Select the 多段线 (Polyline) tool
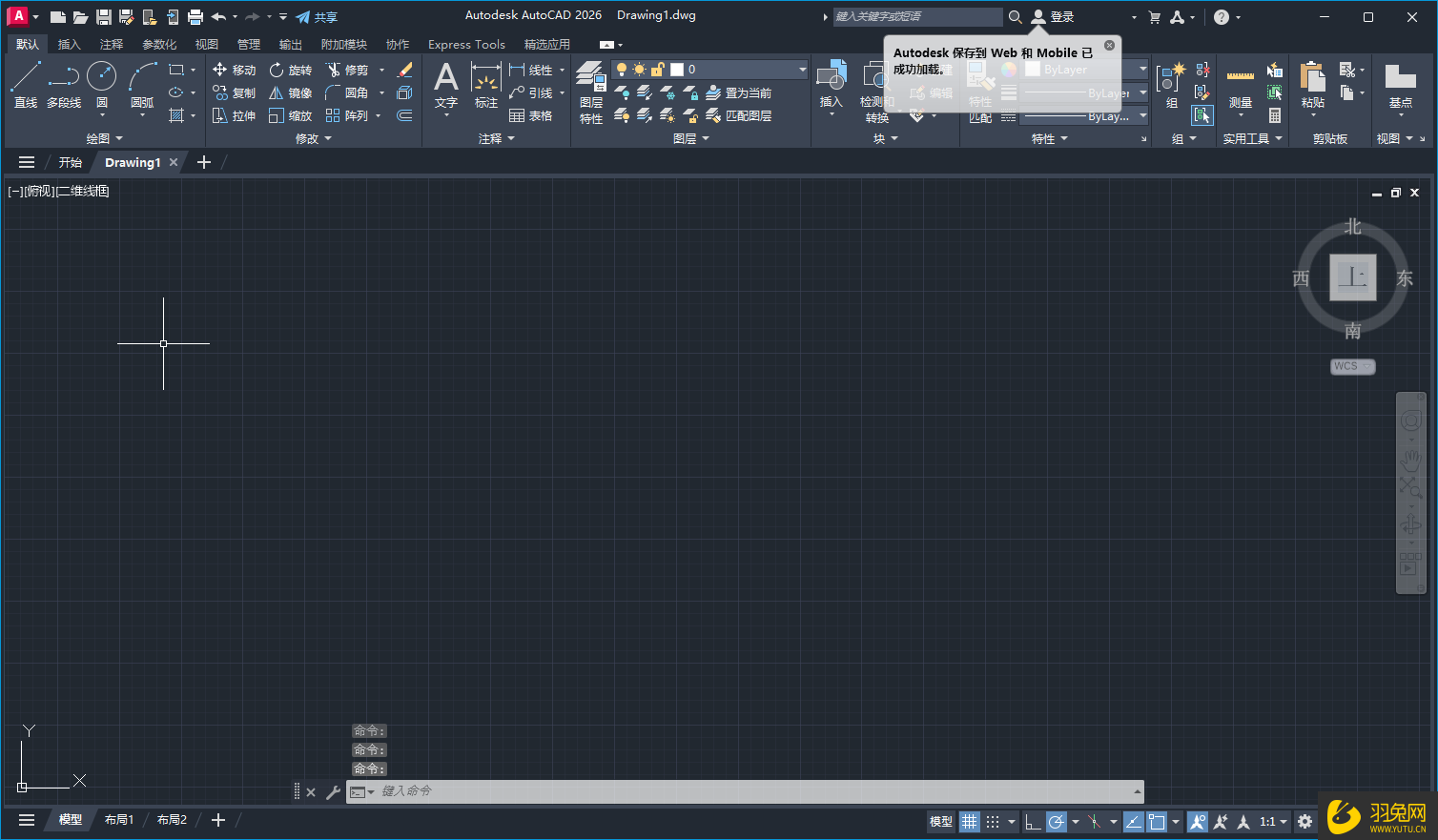1438x840 pixels. [x=64, y=84]
